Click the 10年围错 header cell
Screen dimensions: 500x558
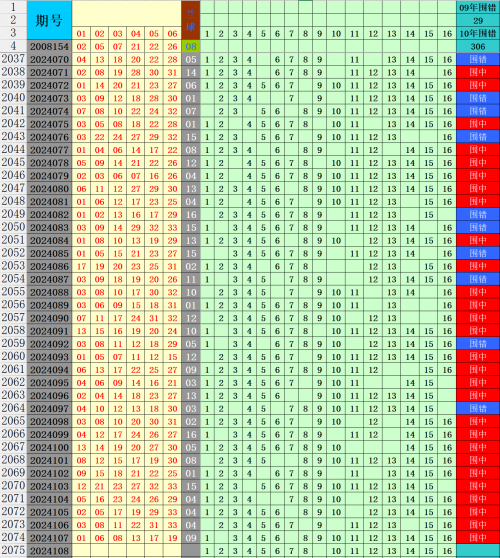[x=478, y=33]
